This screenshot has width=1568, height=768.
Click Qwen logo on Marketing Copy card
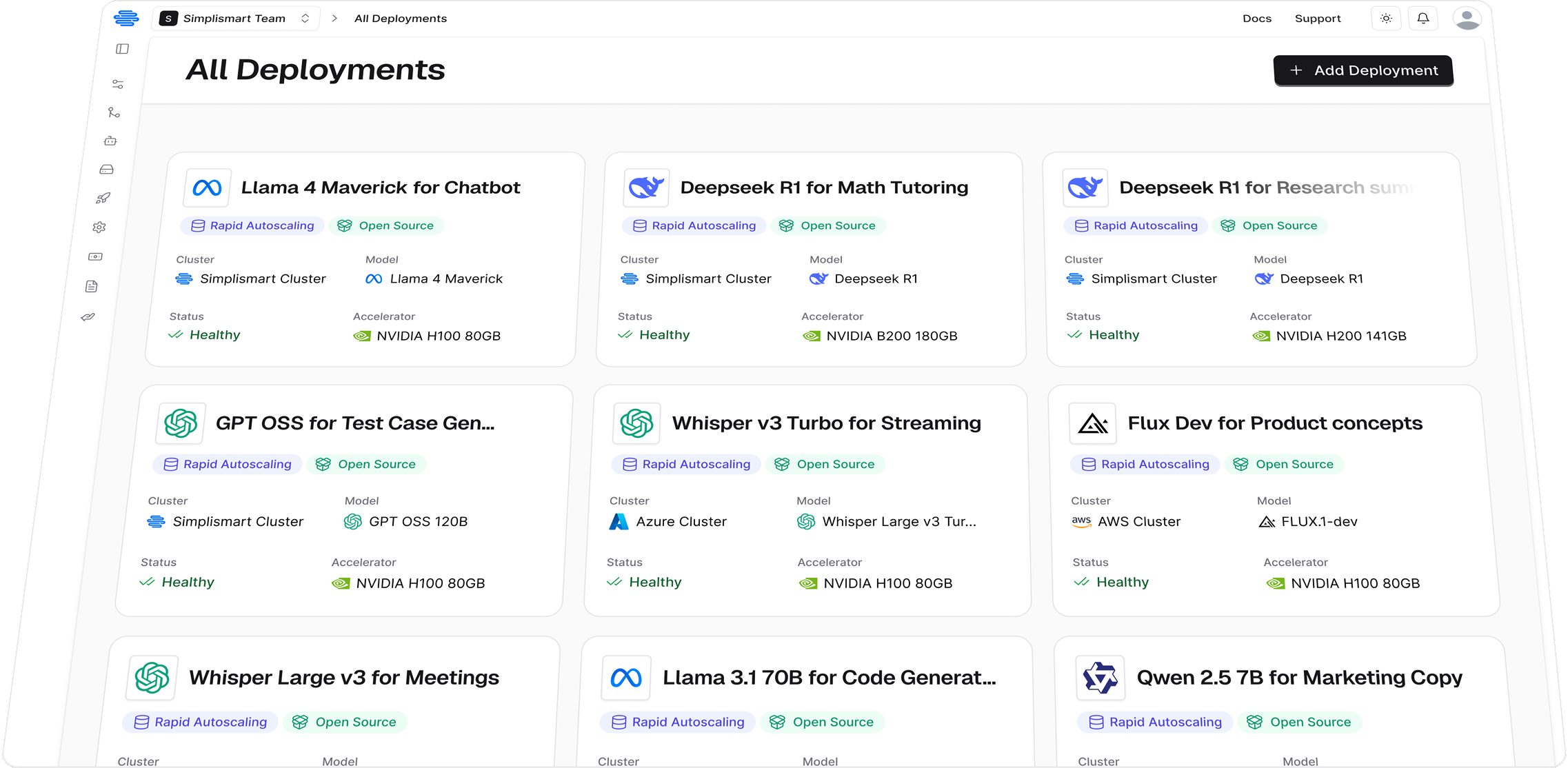click(x=1100, y=678)
